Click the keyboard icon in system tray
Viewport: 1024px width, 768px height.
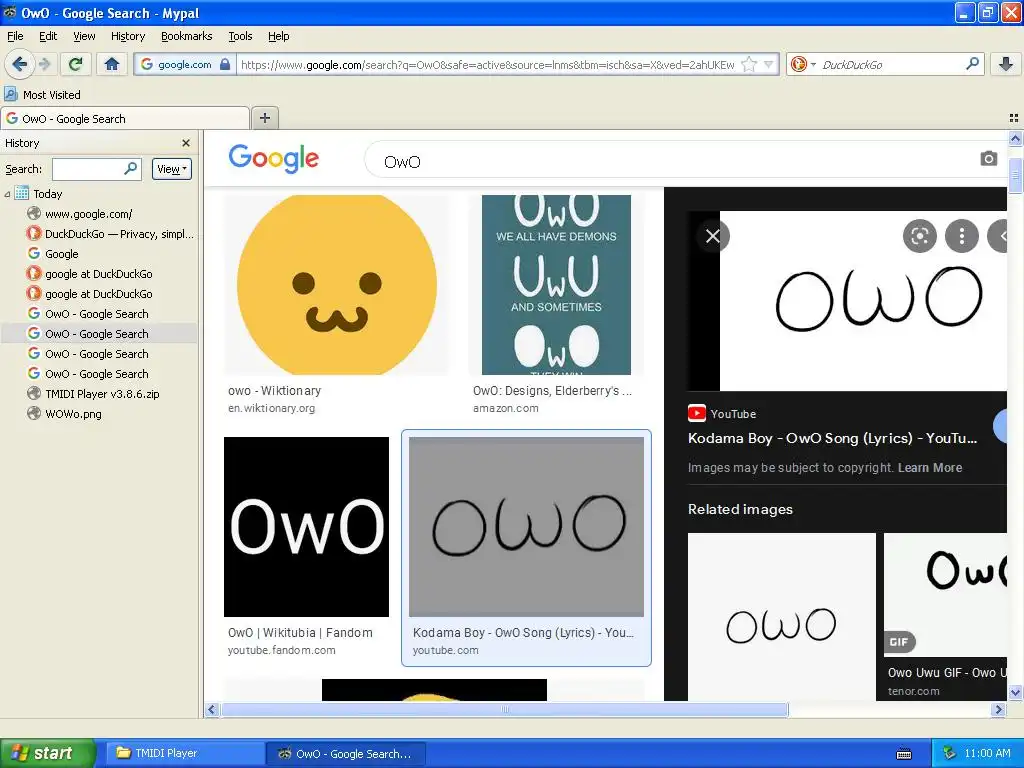pyautogui.click(x=904, y=754)
